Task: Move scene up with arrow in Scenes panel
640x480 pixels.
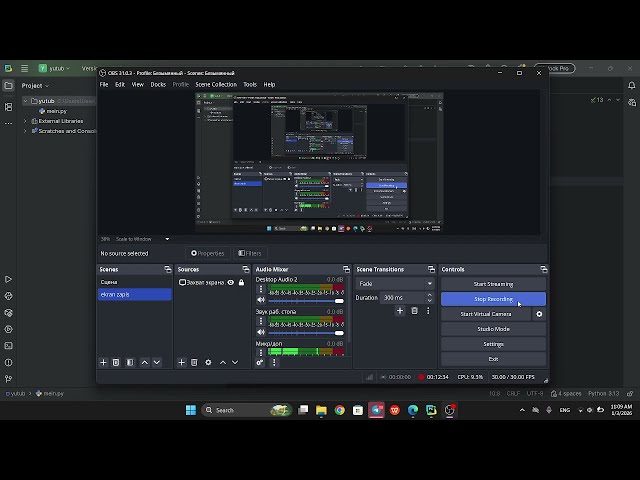Action: click(144, 362)
